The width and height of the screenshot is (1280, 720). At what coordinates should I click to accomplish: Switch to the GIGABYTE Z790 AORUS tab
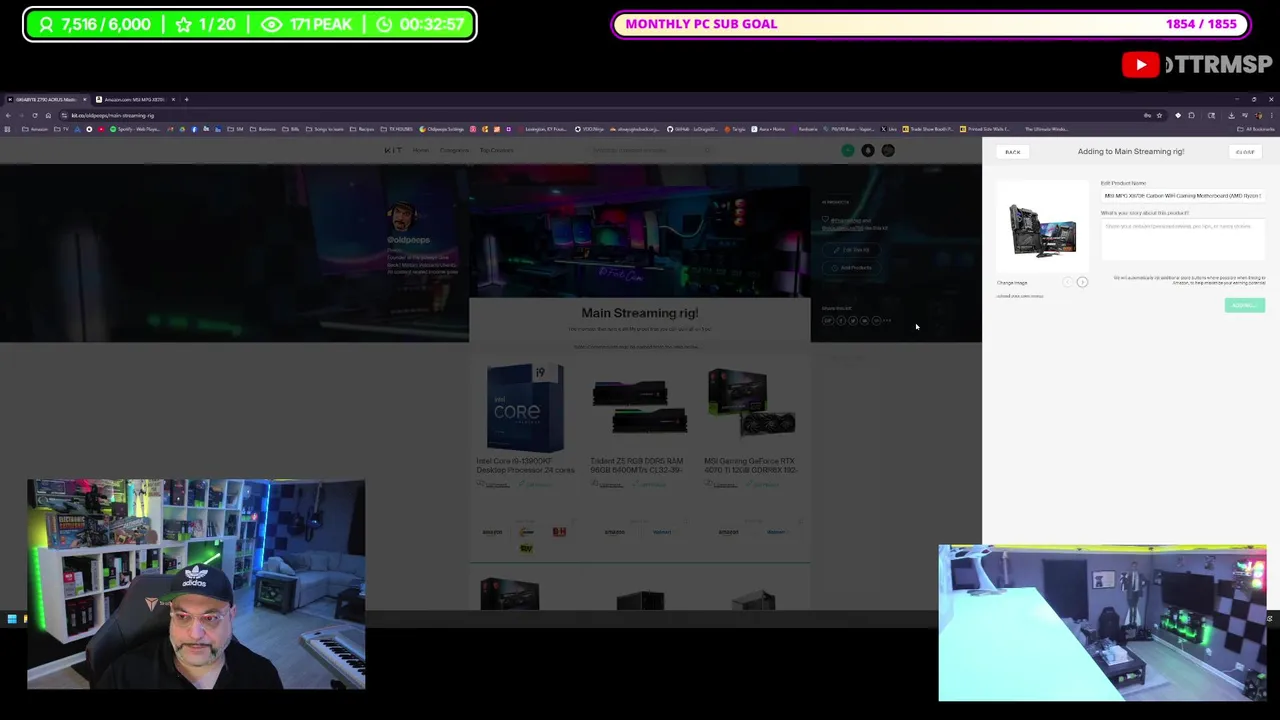click(x=45, y=99)
